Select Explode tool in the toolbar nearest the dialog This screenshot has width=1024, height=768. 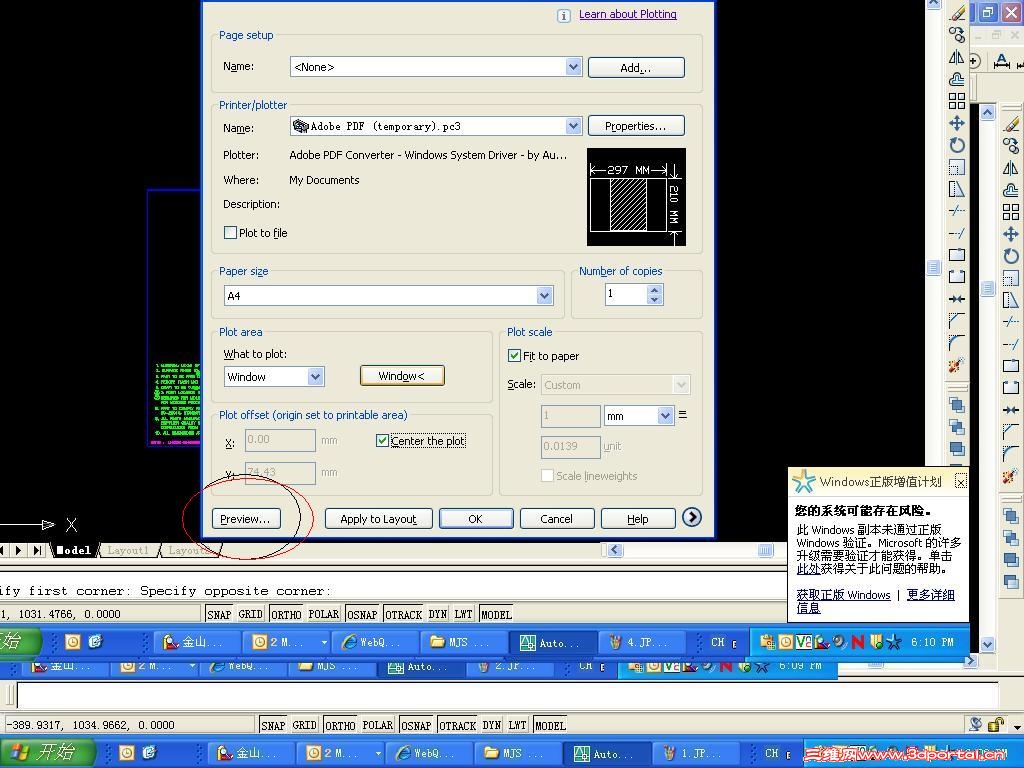957,364
